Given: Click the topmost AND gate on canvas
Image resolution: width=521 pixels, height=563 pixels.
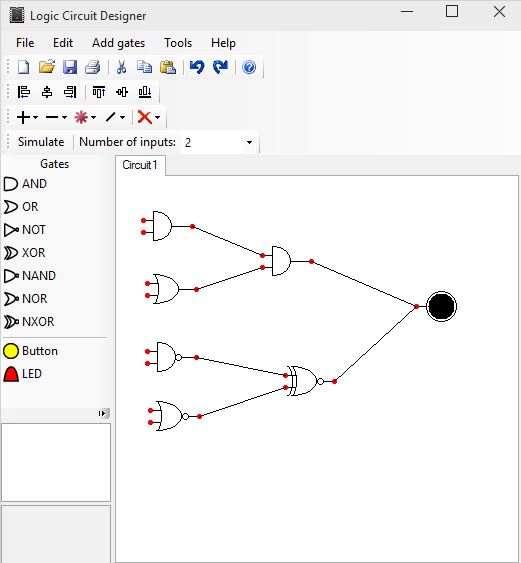Looking at the screenshot, I should (x=162, y=226).
